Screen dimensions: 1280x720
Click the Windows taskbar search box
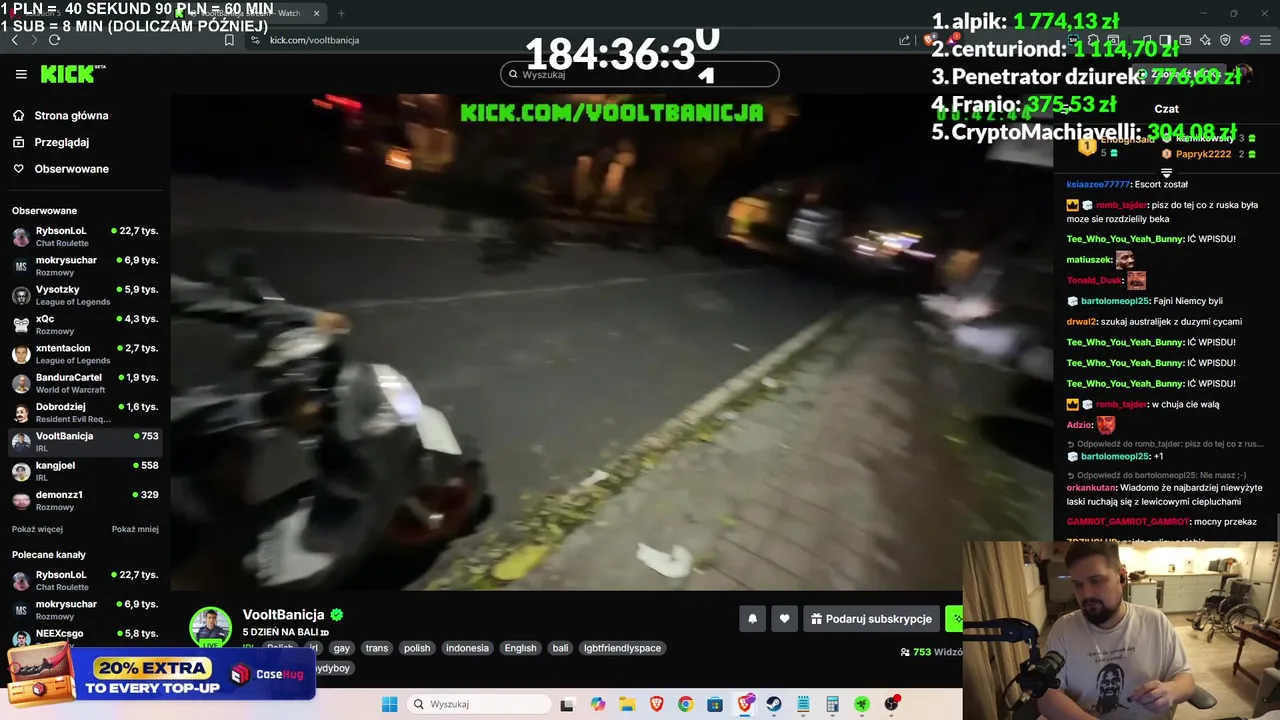[480, 704]
